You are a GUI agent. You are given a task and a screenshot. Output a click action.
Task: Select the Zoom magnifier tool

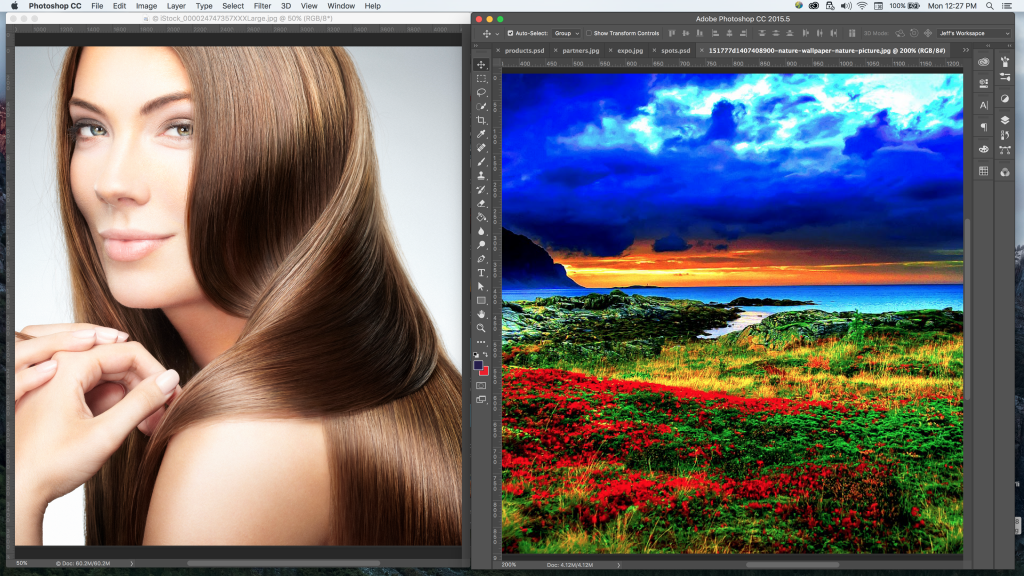481,327
